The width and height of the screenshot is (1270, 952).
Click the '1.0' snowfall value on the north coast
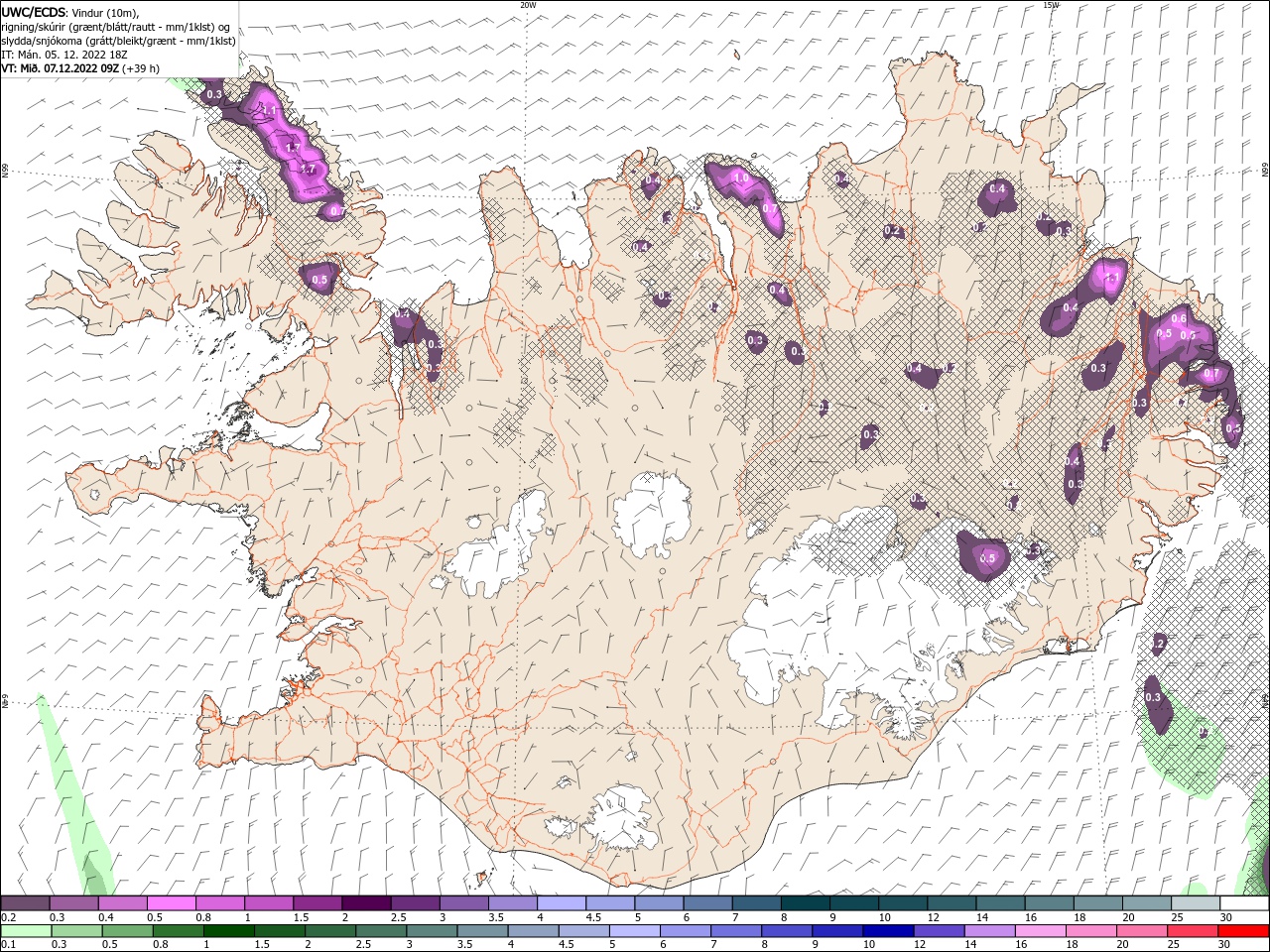tap(739, 178)
